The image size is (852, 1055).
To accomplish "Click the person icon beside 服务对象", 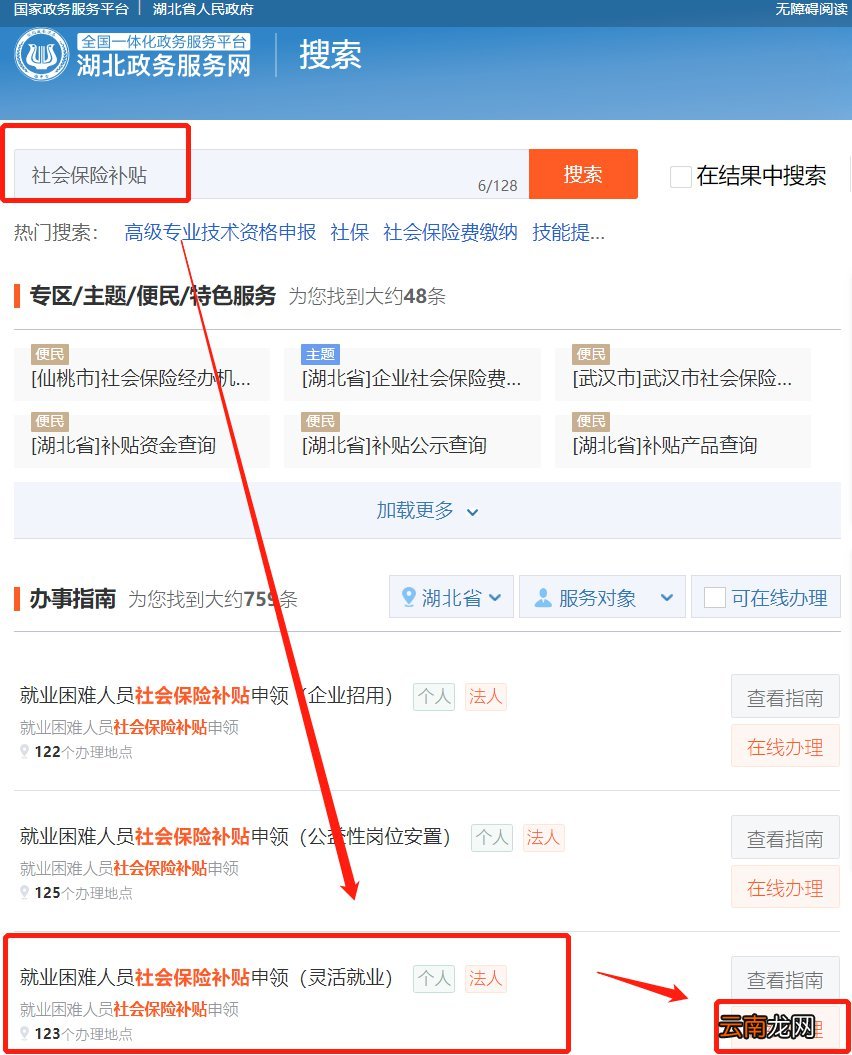I will 542,597.
